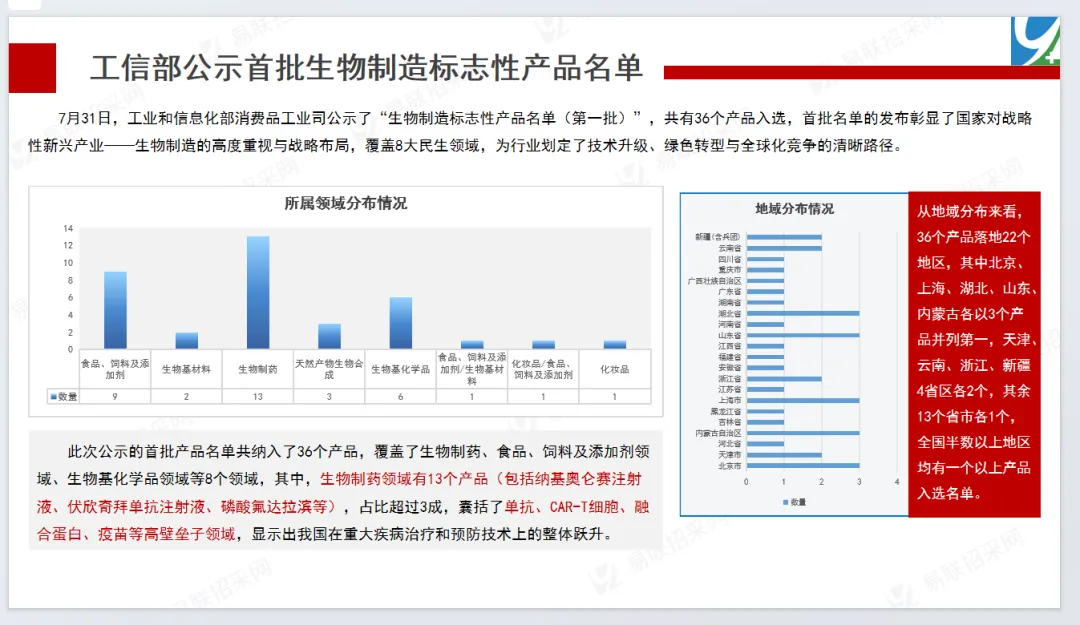Image resolution: width=1080 pixels, height=625 pixels.
Task: Click the blue-green logo in top-right corner
Action: (x=1035, y=41)
